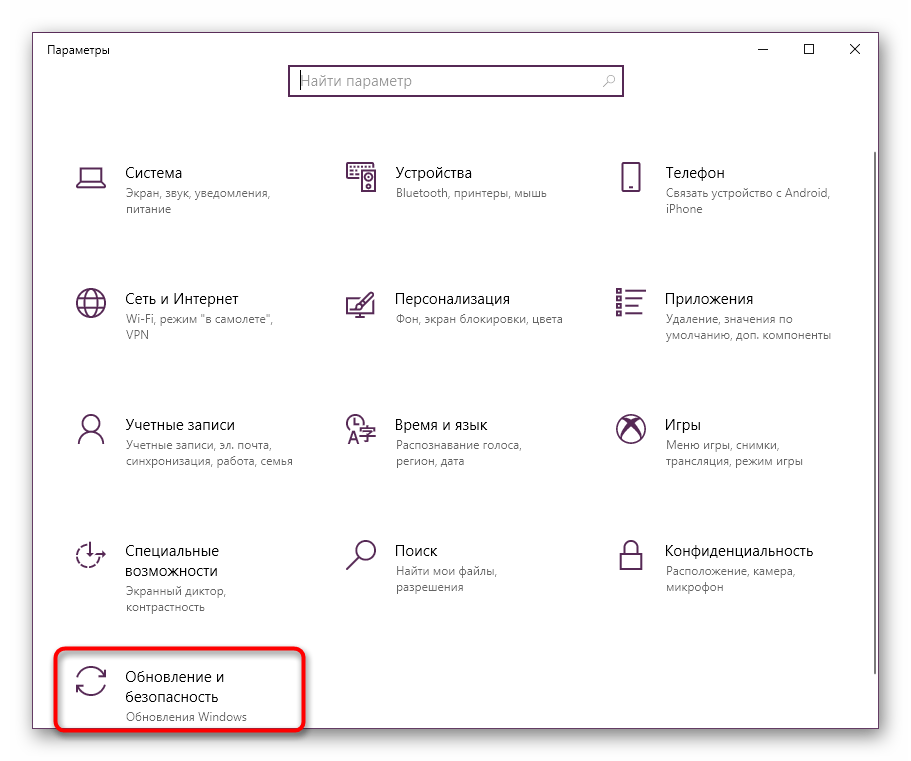Open Учетные записи person icon
This screenshot has height=761, width=911.
(91, 429)
